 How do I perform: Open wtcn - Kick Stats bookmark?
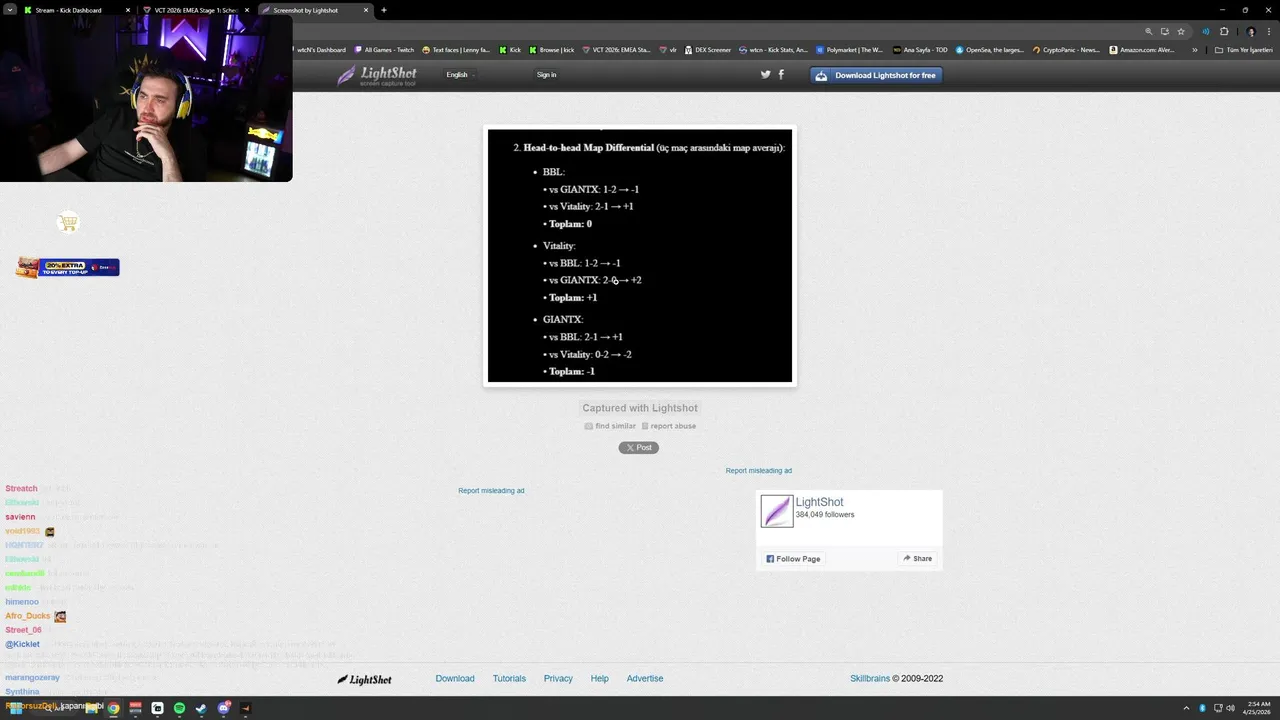pos(774,49)
